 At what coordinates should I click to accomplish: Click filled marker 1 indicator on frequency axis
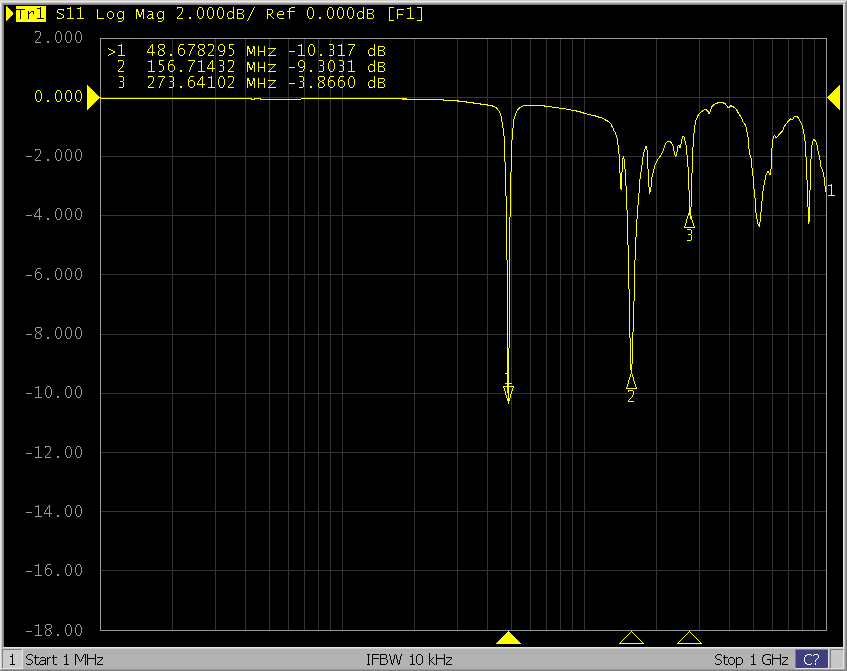pos(509,638)
